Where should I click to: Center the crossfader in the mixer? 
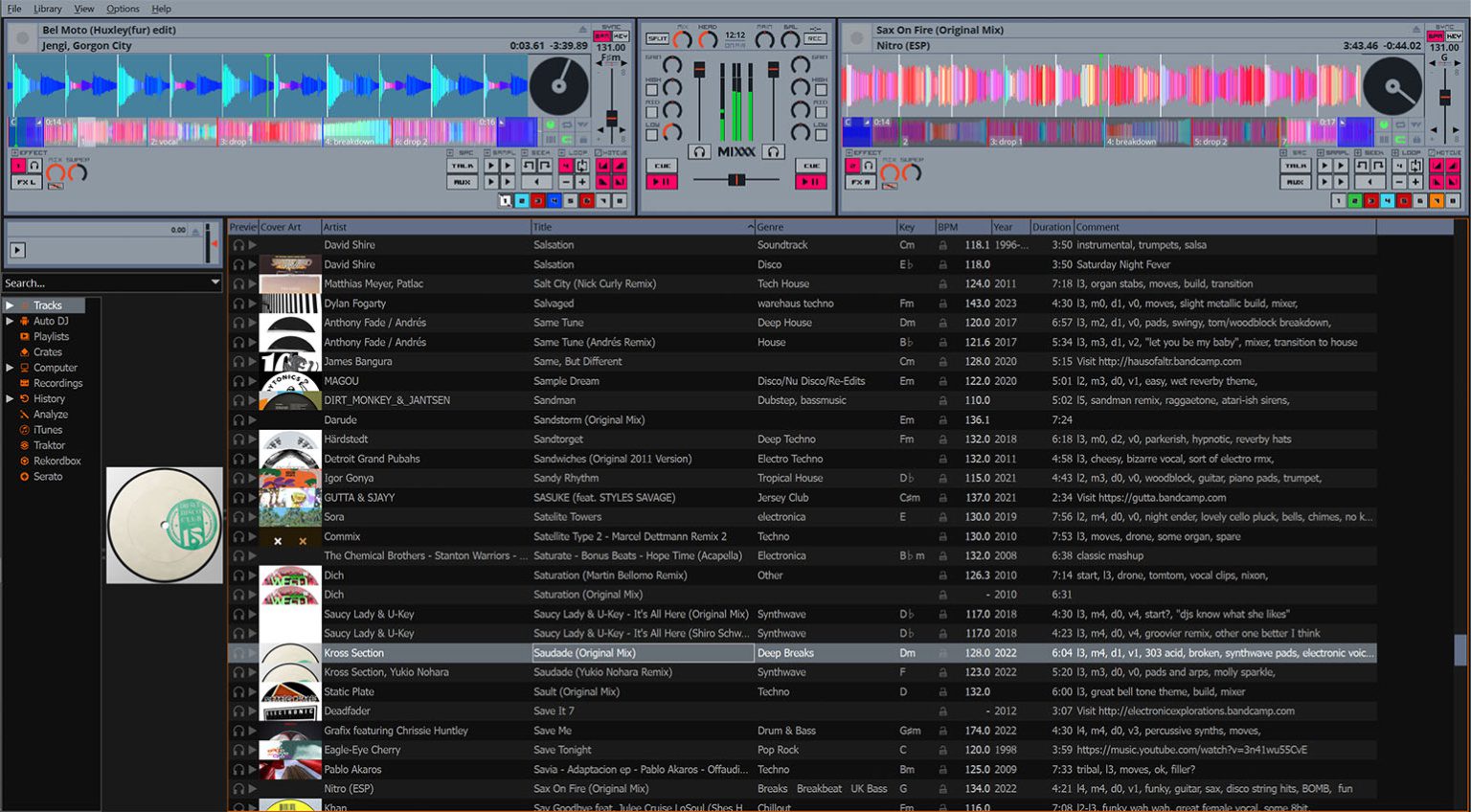coord(736,178)
